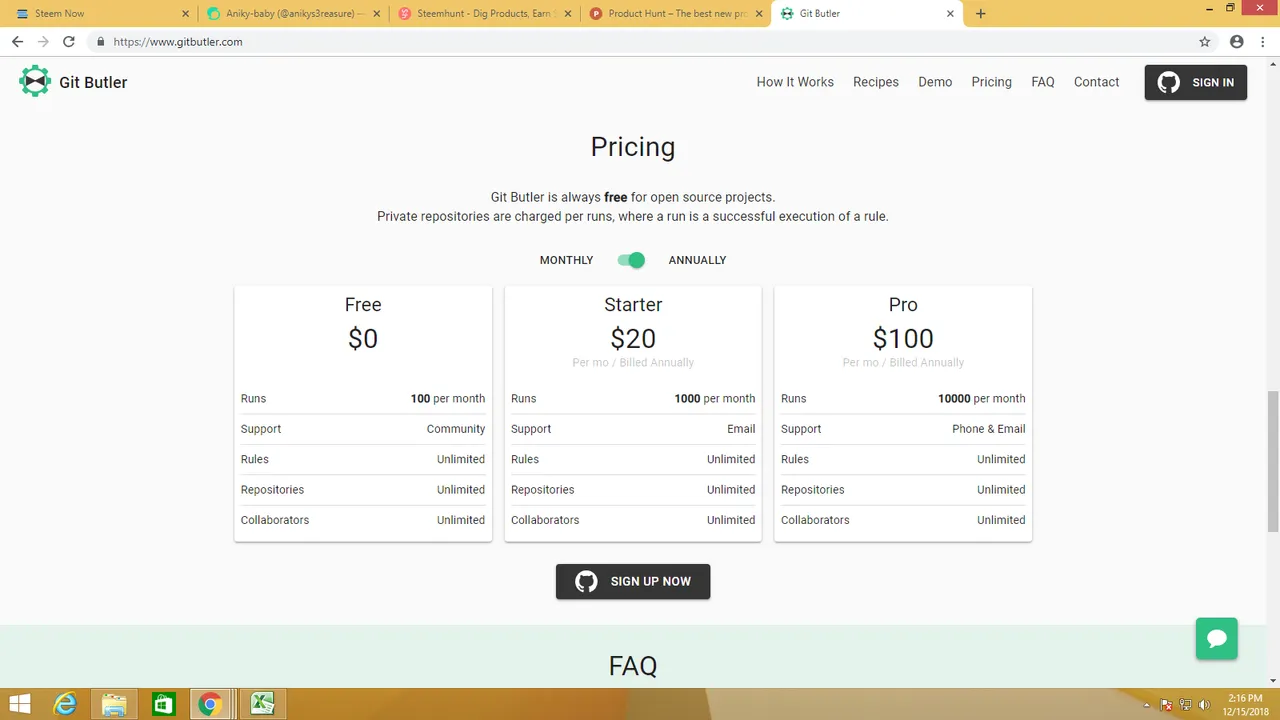
Task: Click the browser forward arrow
Action: point(43,42)
